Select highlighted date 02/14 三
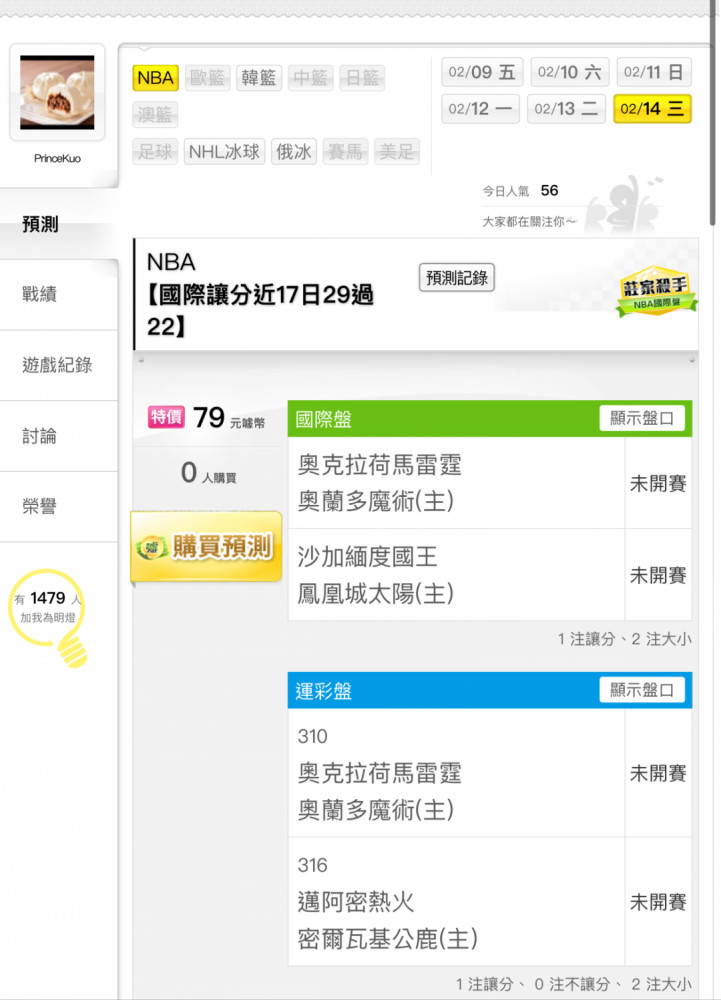Image resolution: width=721 pixels, height=1000 pixels. (652, 108)
